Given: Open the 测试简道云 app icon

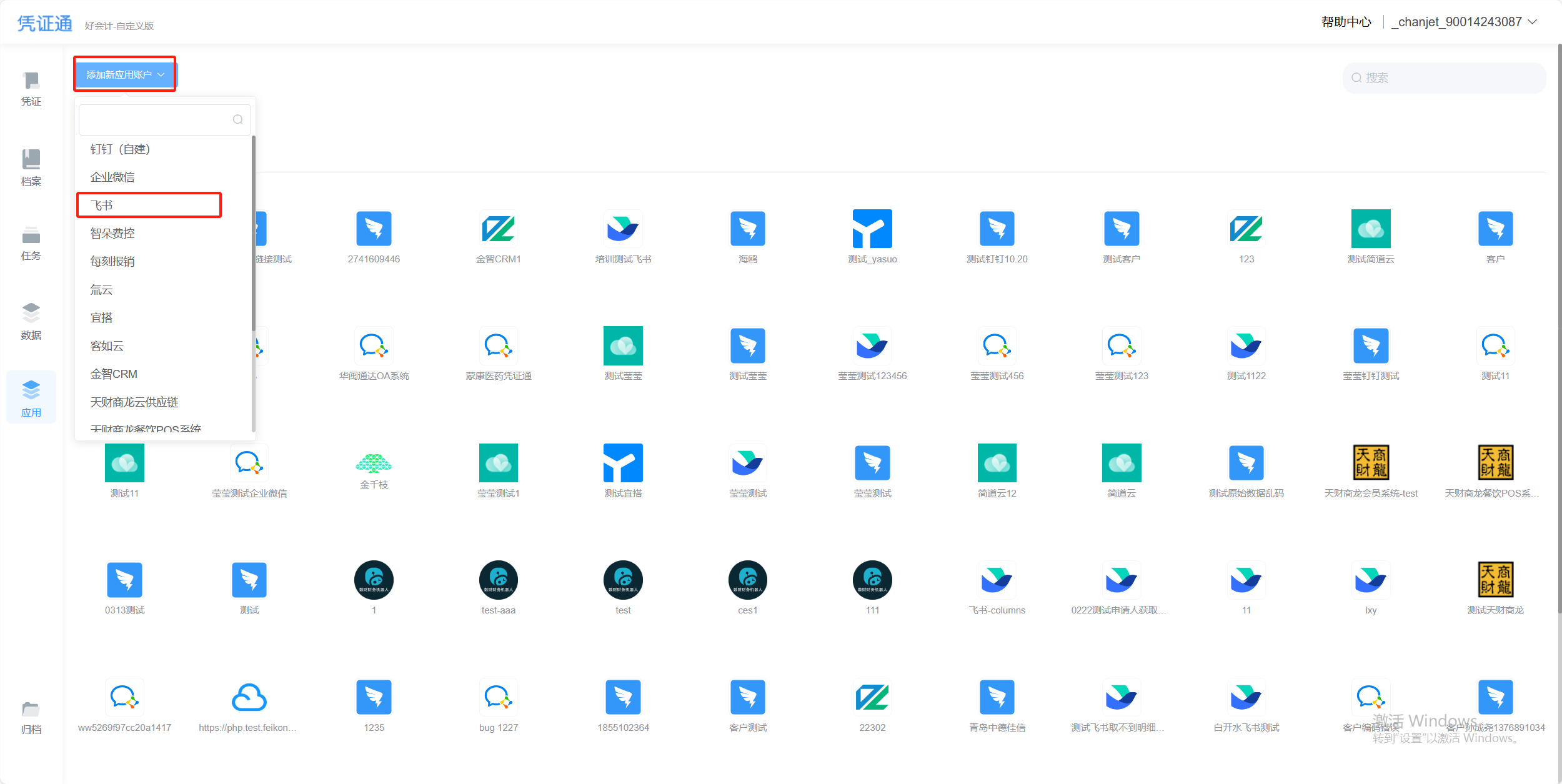Looking at the screenshot, I should pos(1371,229).
